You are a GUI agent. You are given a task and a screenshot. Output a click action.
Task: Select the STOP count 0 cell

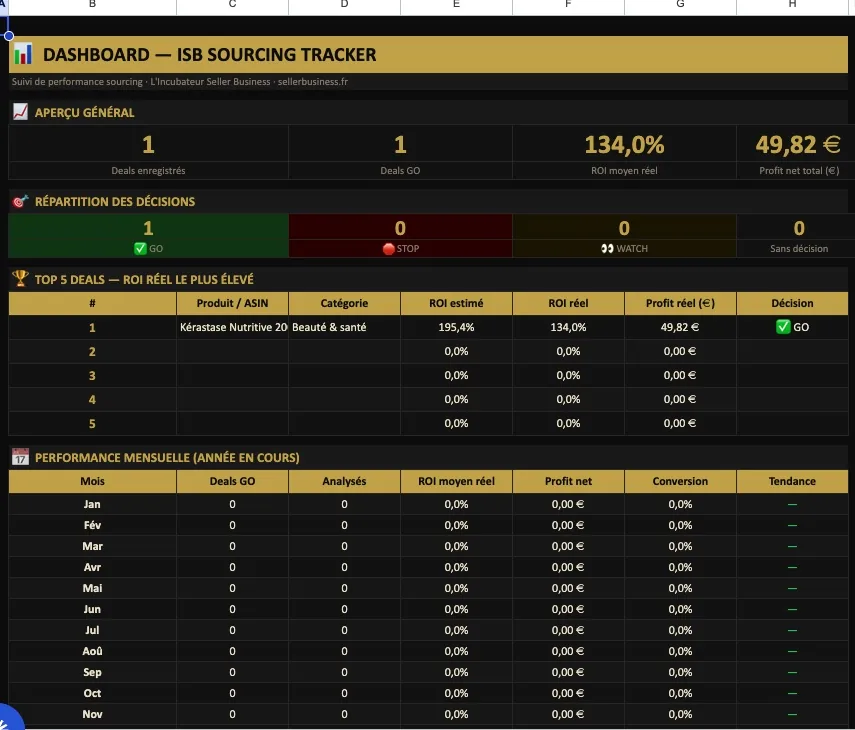[400, 228]
